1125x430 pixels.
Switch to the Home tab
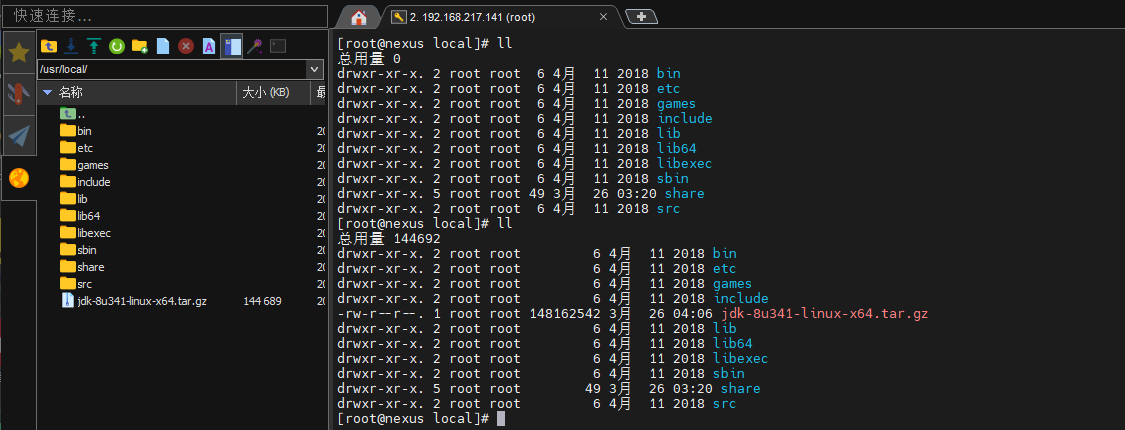358,17
